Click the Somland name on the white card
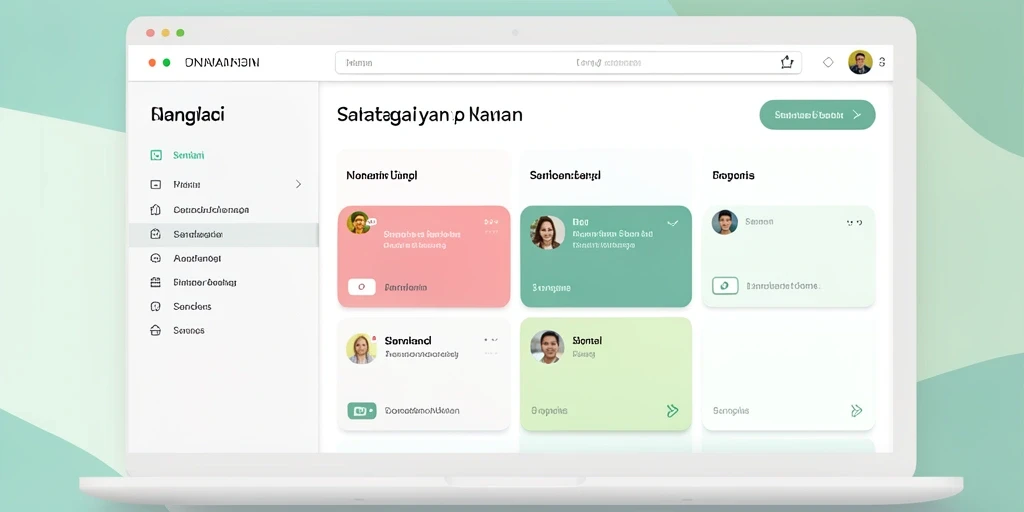This screenshot has width=1024, height=512. point(408,340)
